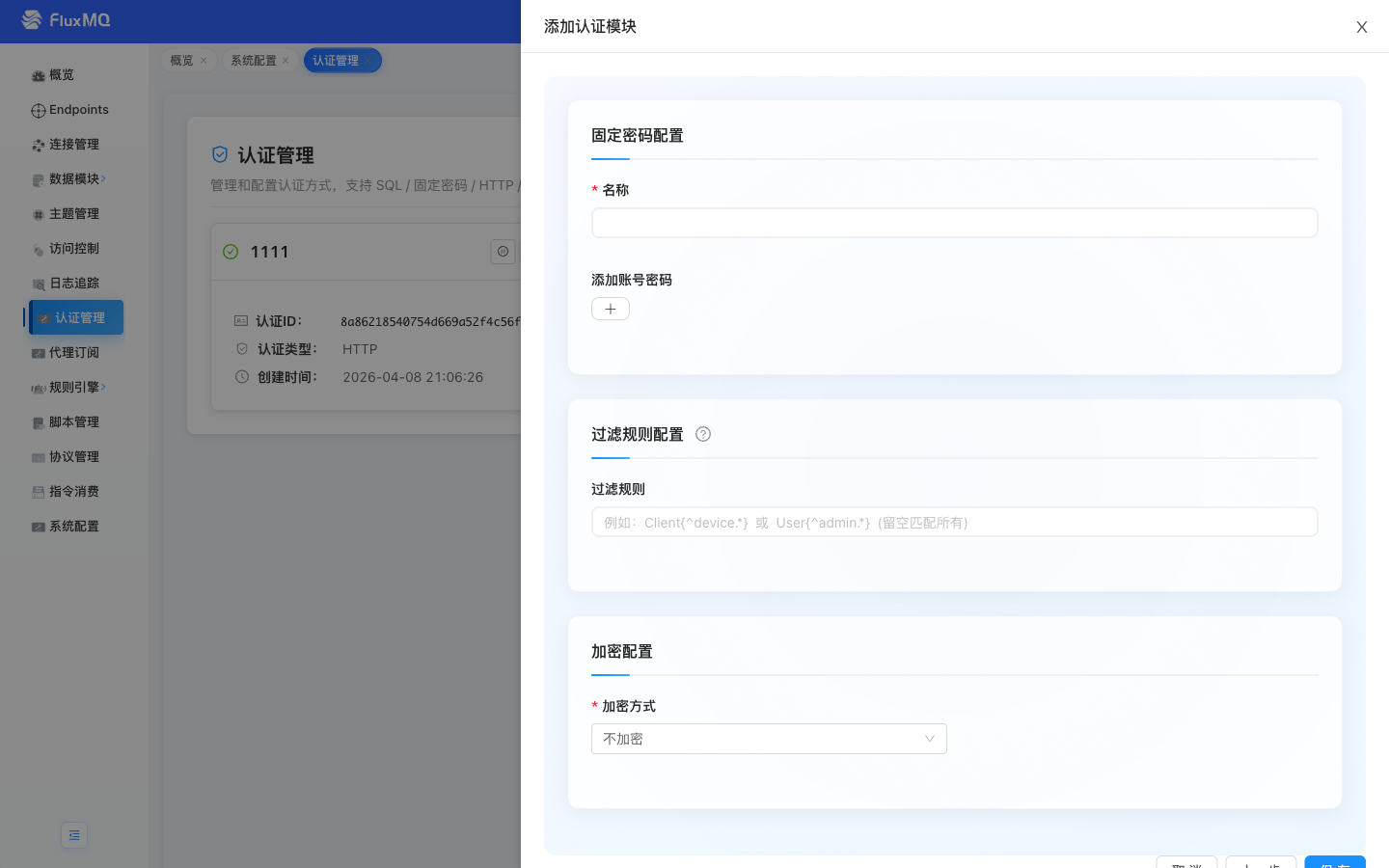Open 系统配置 sidebar icon
Viewport: 1389px width, 868px height.
39,528
